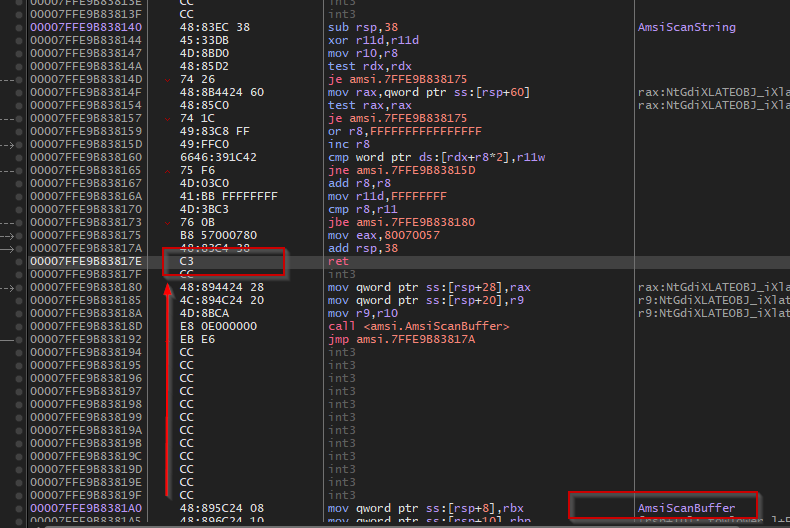This screenshot has height=528, width=790.
Task: Click address 00007FFE9B83815D
Action: pos(86,145)
